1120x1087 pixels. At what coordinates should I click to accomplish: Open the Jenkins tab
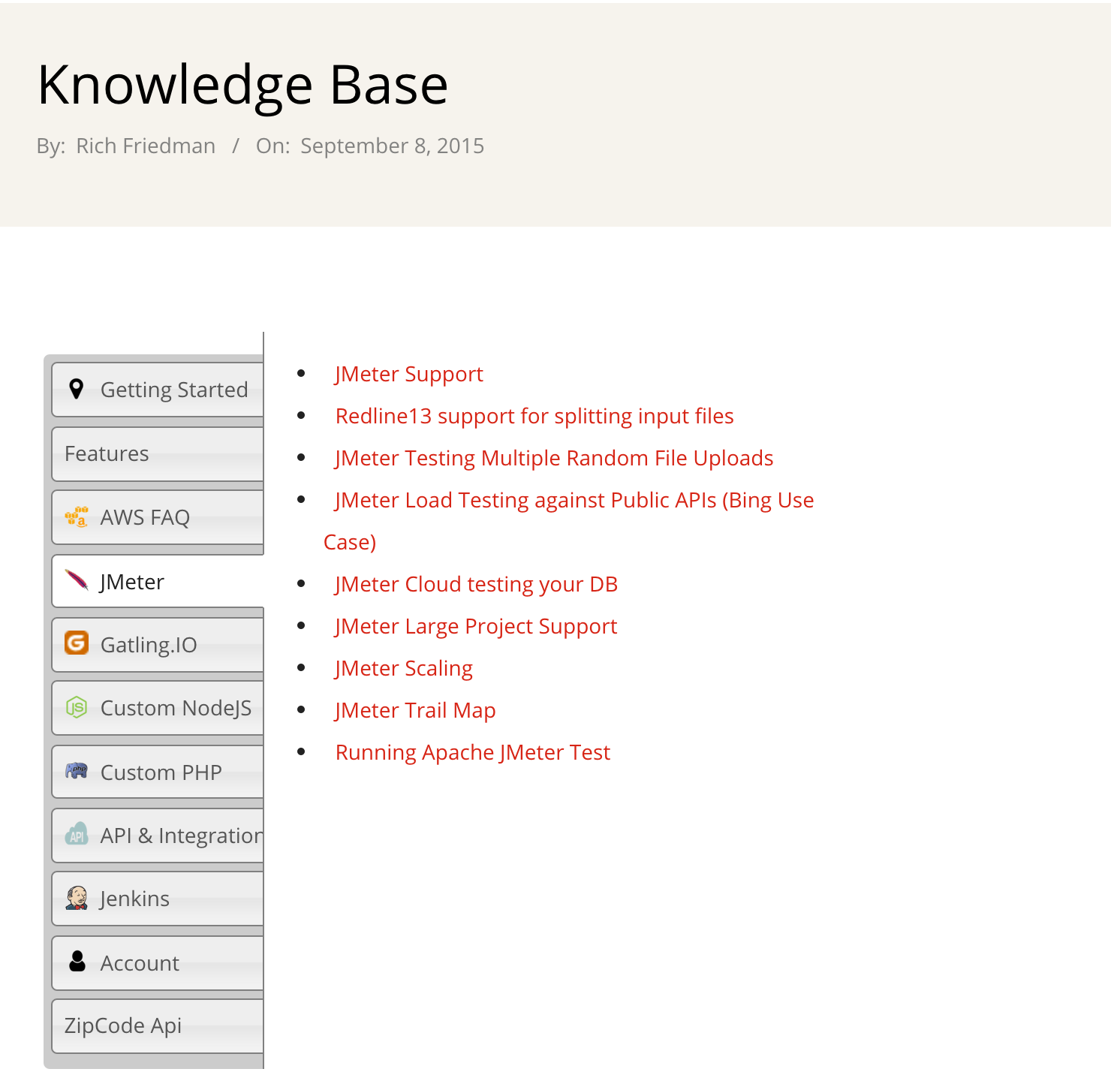[158, 899]
